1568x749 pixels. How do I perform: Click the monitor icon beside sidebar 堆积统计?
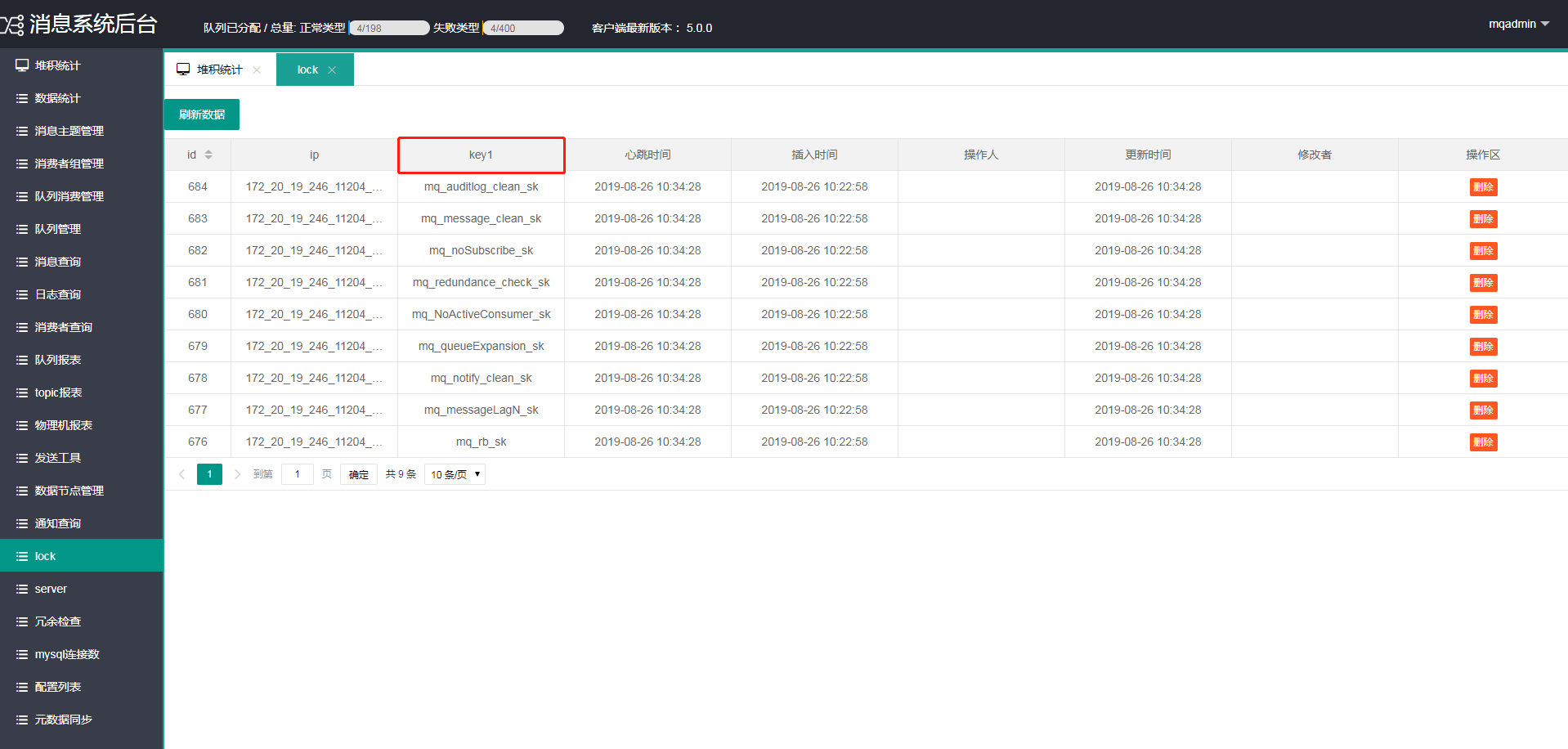click(x=22, y=65)
